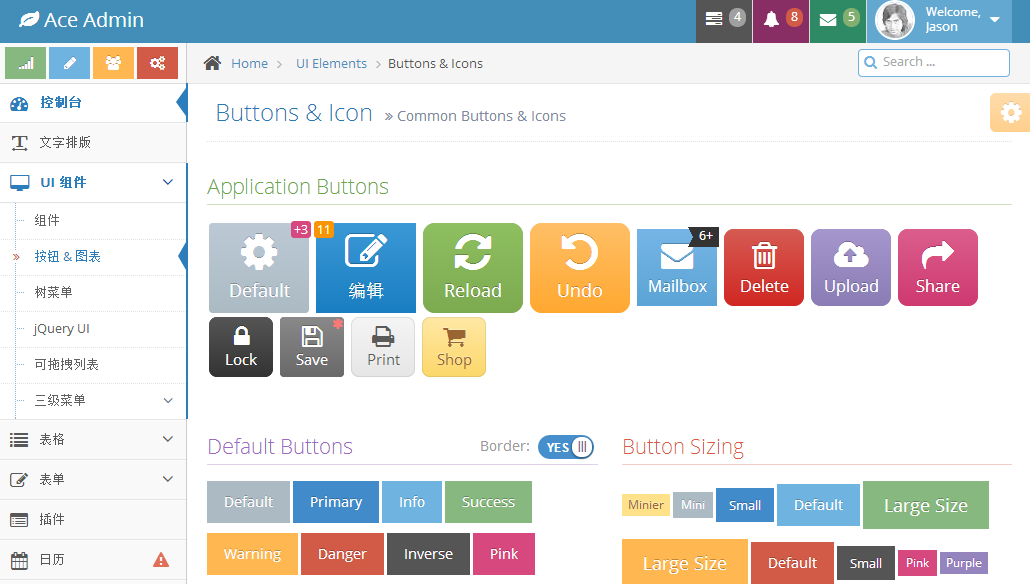Toggle the Border YES switch
1030x584 pixels.
(566, 447)
